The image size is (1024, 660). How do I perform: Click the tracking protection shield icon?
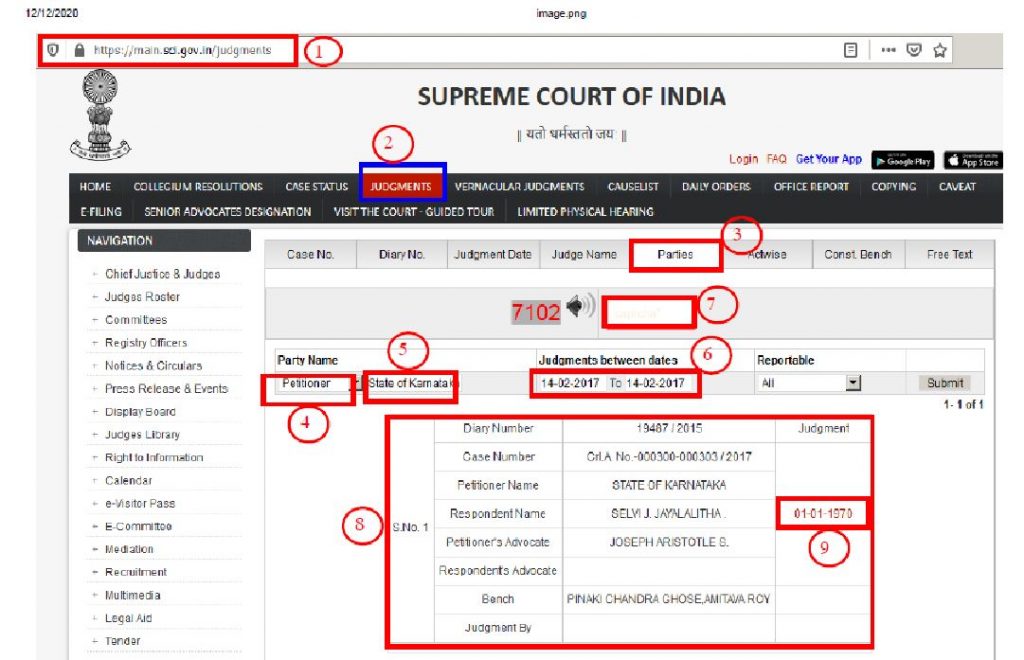tap(54, 50)
